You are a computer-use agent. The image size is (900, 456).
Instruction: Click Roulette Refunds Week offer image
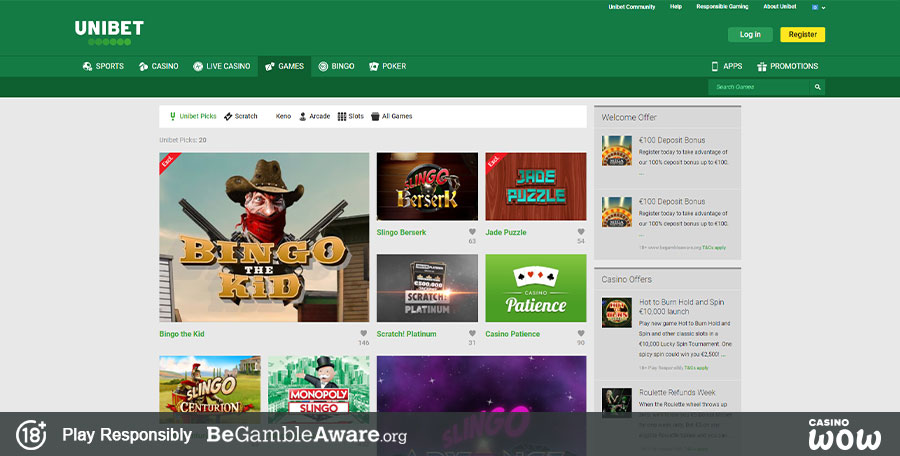pyautogui.click(x=616, y=403)
